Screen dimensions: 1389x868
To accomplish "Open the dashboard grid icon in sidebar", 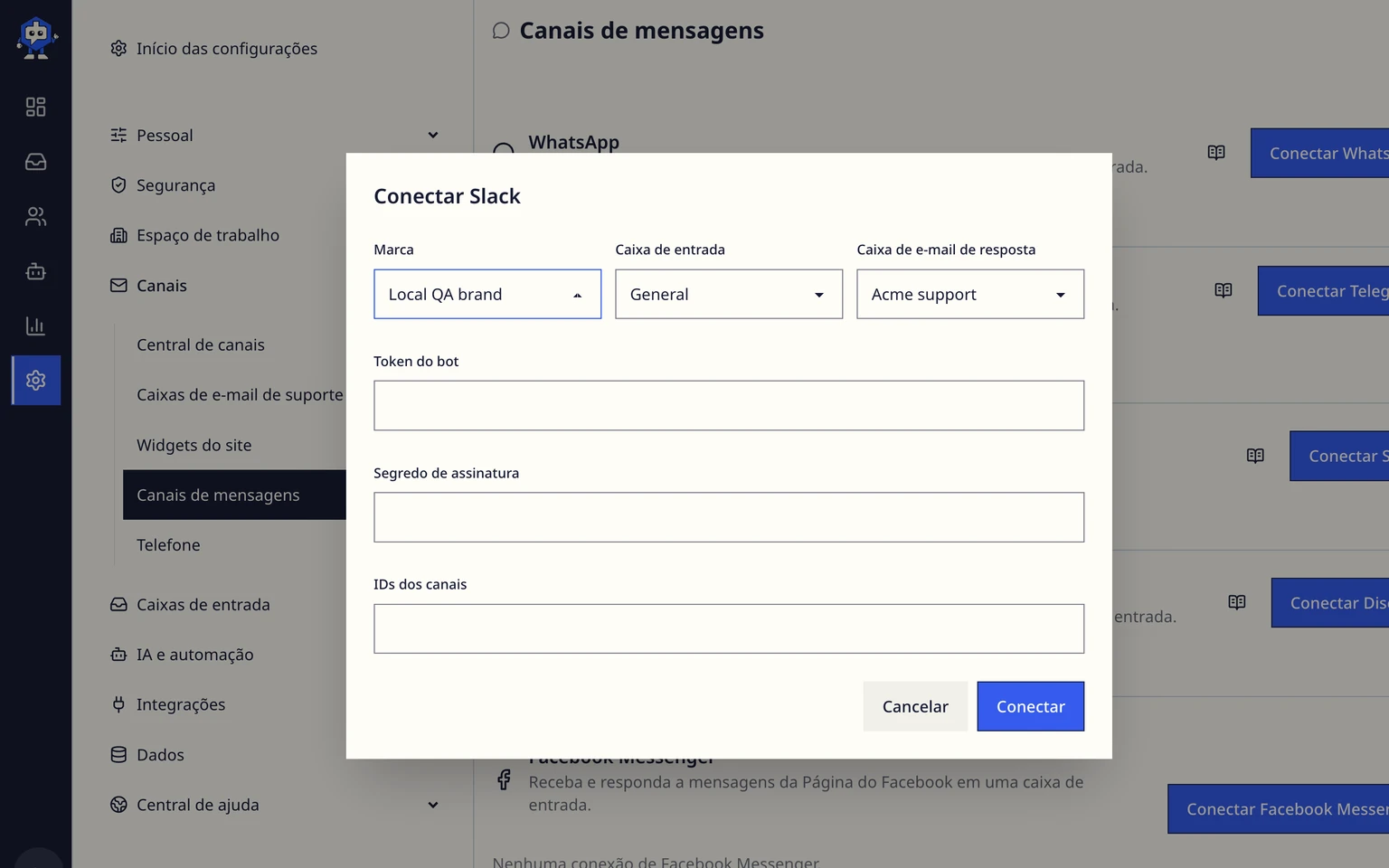I will click(35, 107).
